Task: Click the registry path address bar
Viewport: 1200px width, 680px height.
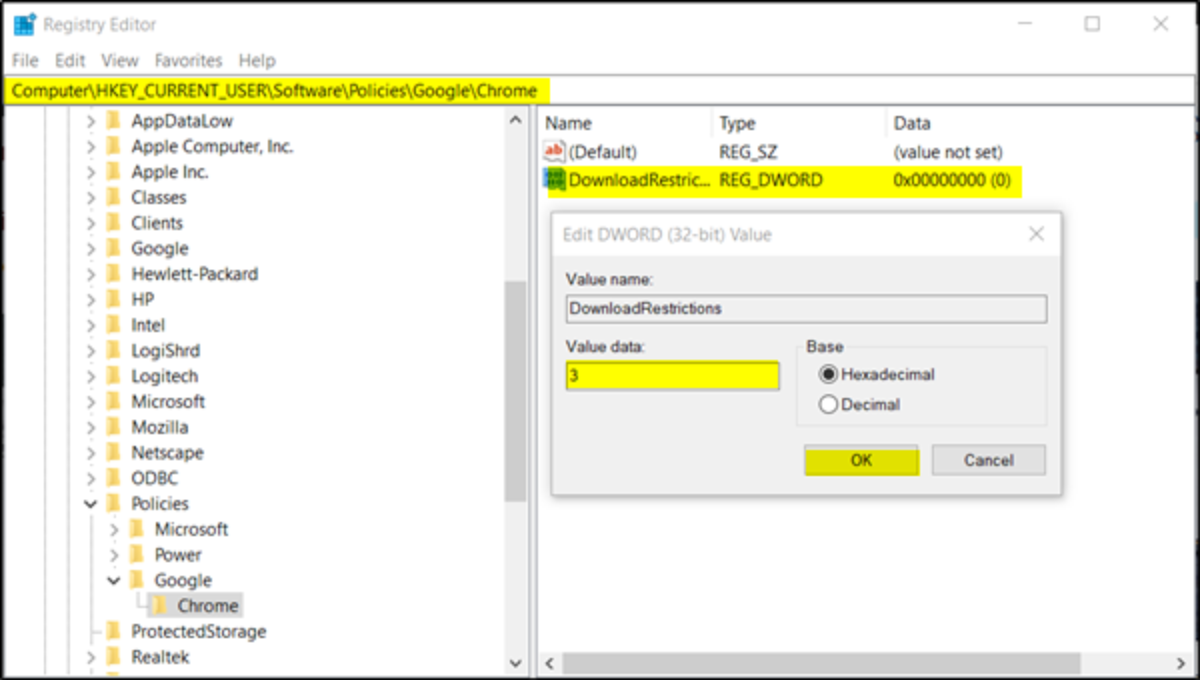Action: tap(600, 91)
